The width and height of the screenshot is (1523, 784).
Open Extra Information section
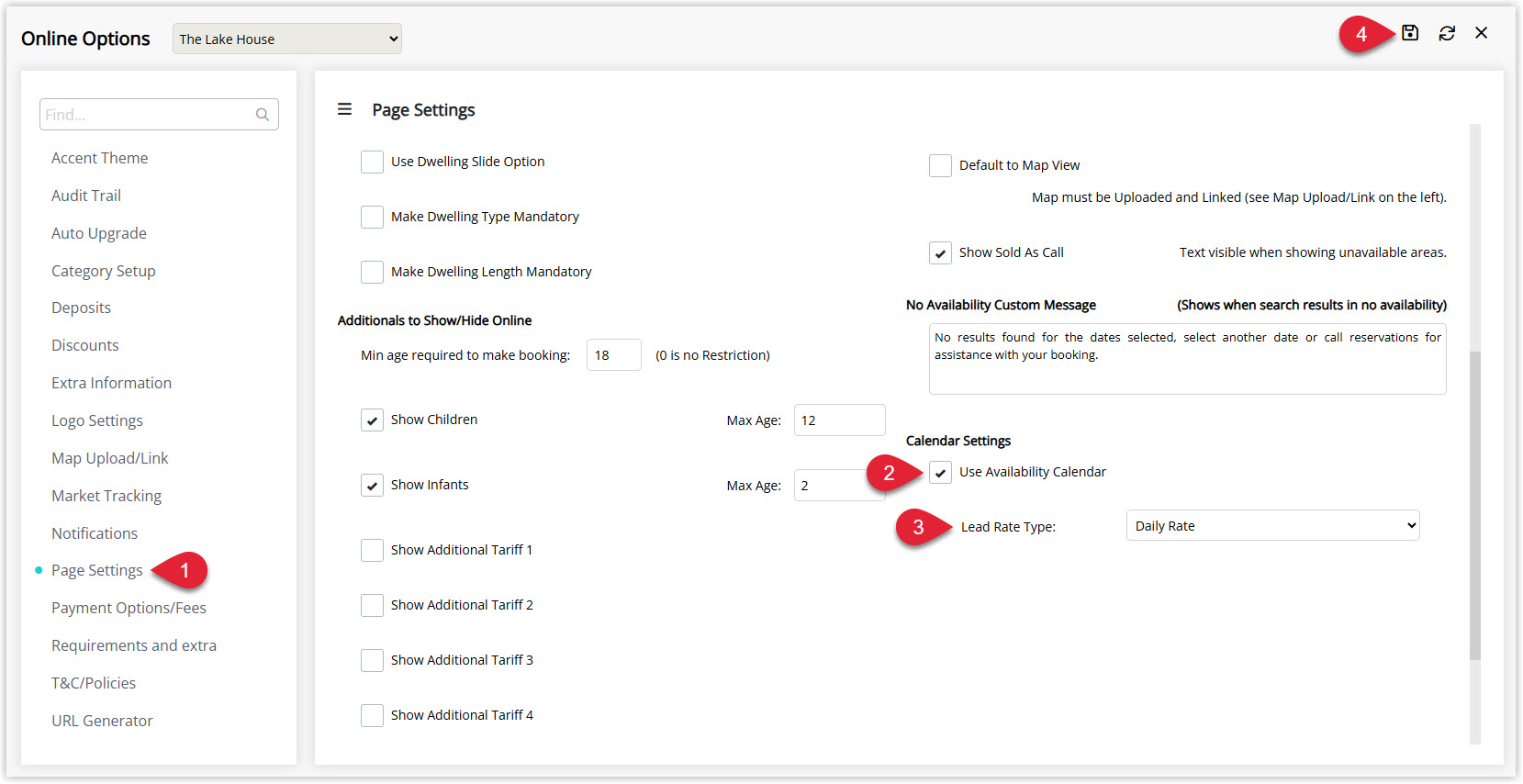tap(111, 383)
